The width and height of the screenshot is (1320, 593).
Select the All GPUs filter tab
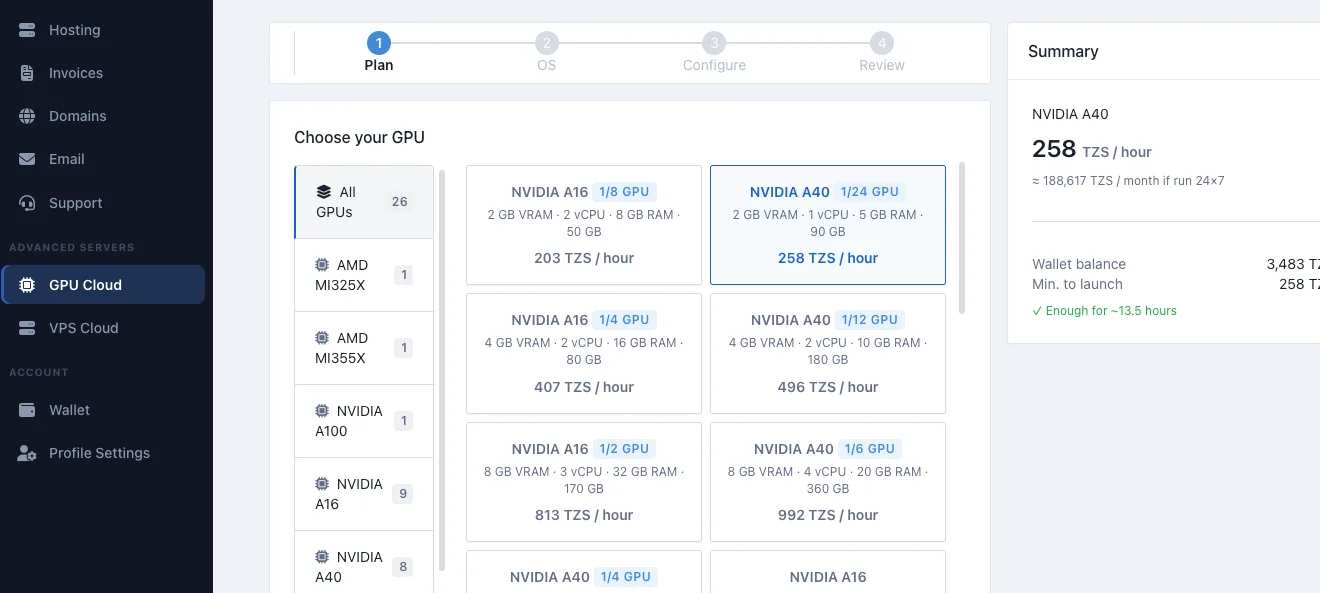click(364, 202)
